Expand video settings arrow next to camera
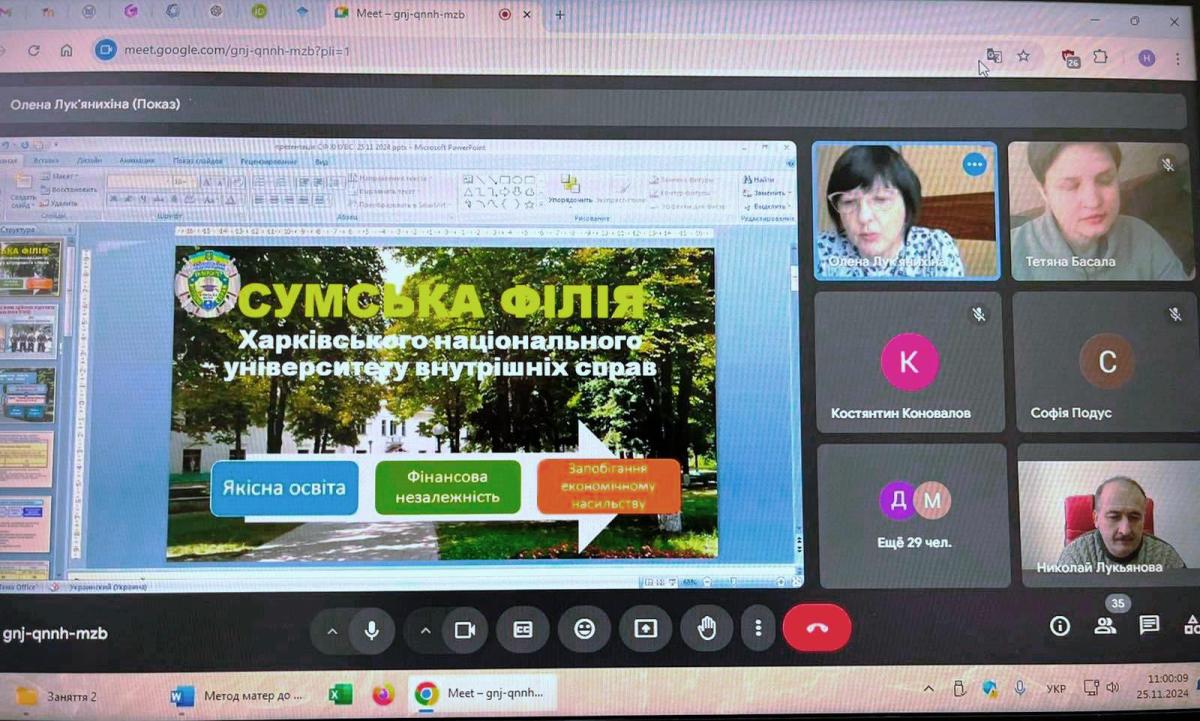Viewport: 1200px width, 721px height. (x=425, y=630)
